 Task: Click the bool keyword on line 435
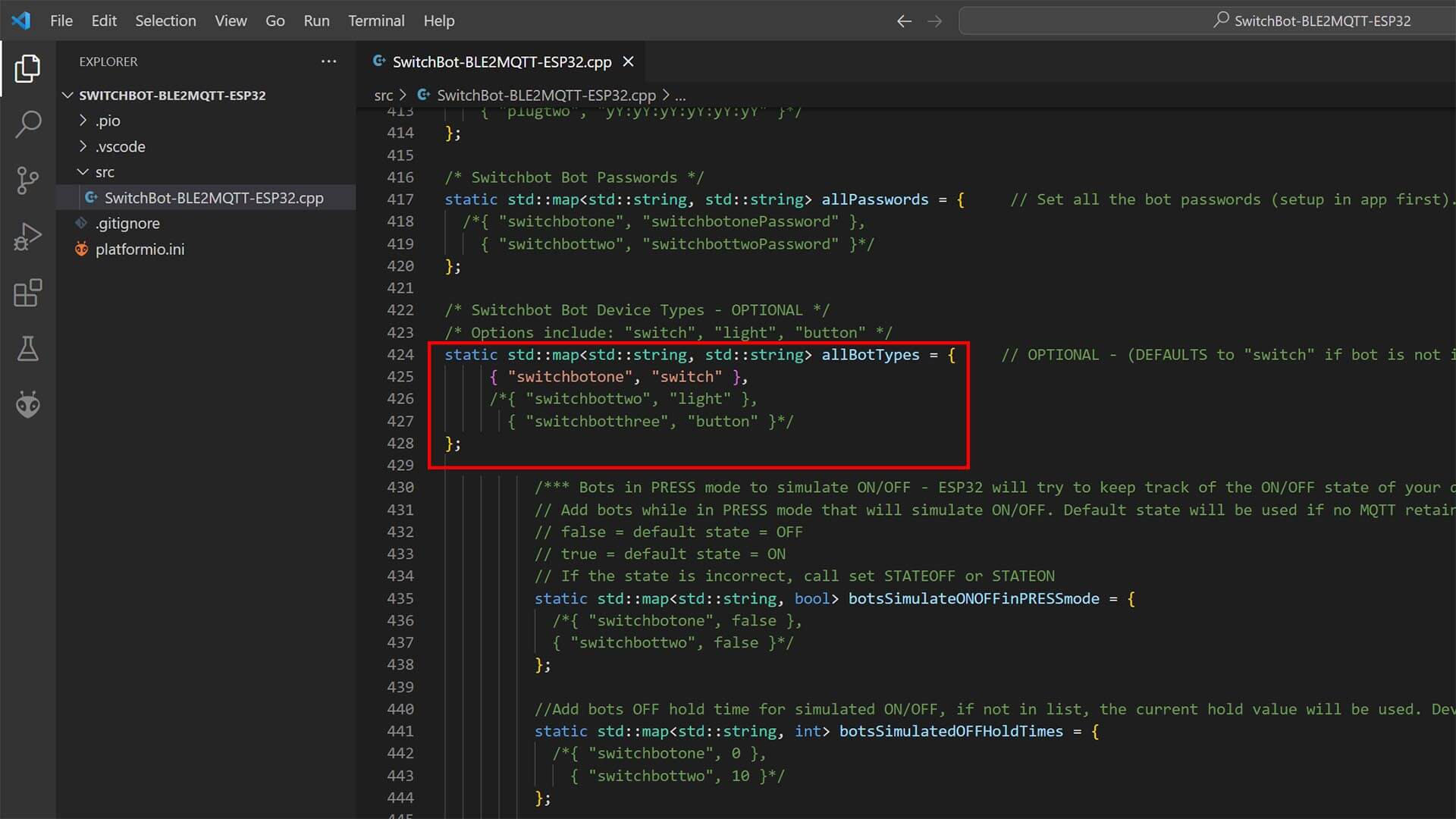[812, 598]
